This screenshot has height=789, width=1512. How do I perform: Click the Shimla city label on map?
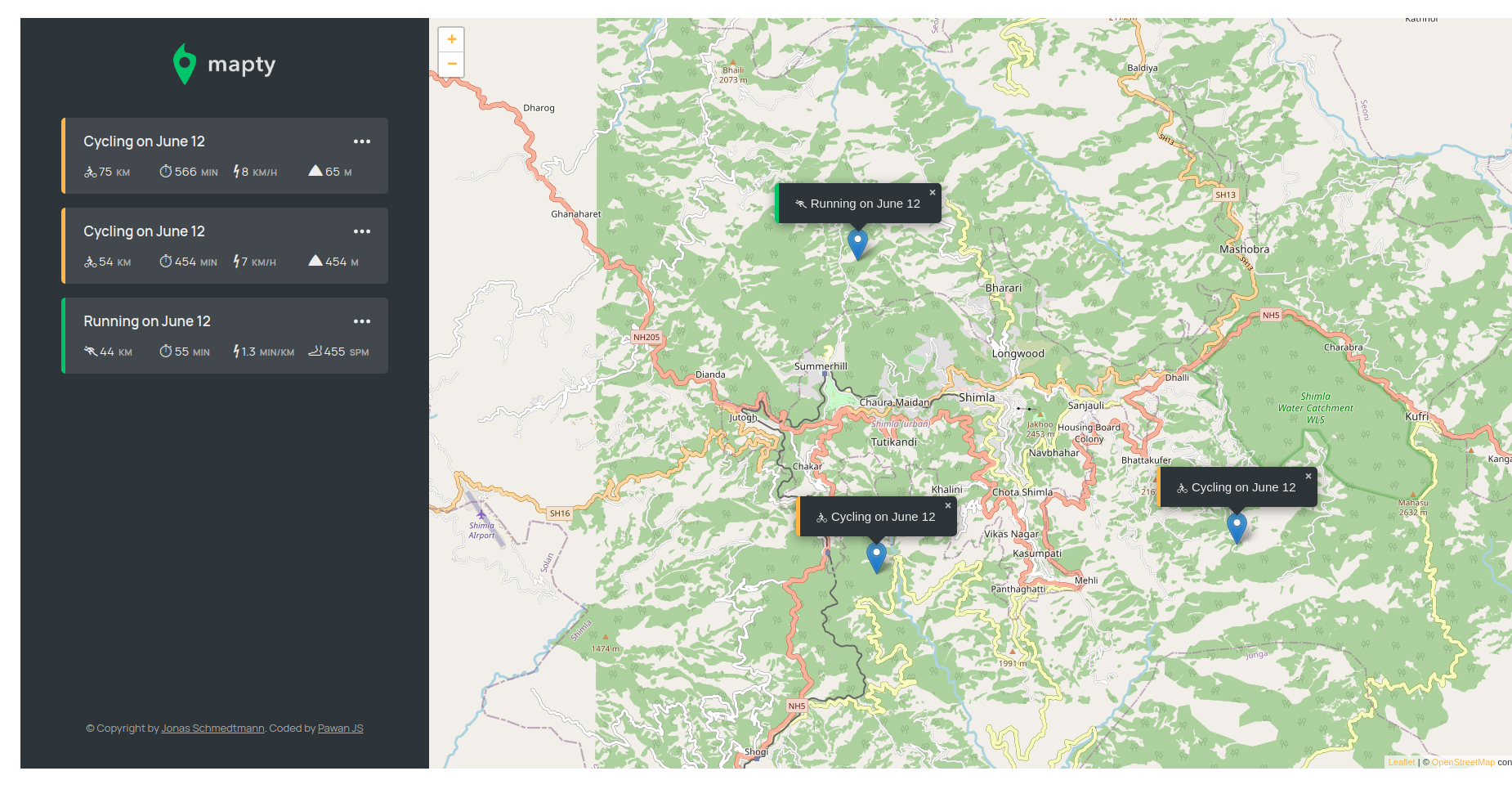977,398
